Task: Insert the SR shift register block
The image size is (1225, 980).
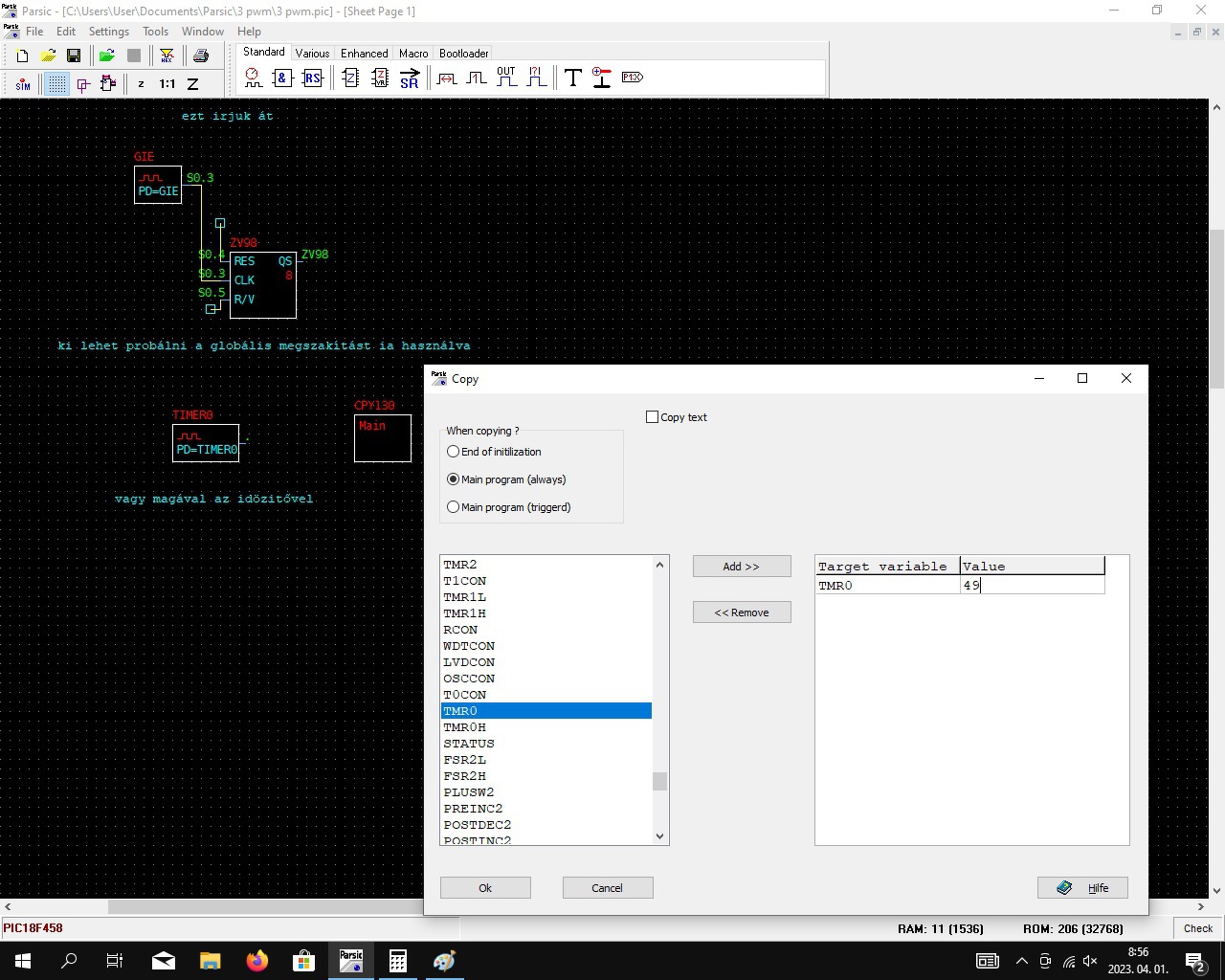Action: [x=410, y=78]
